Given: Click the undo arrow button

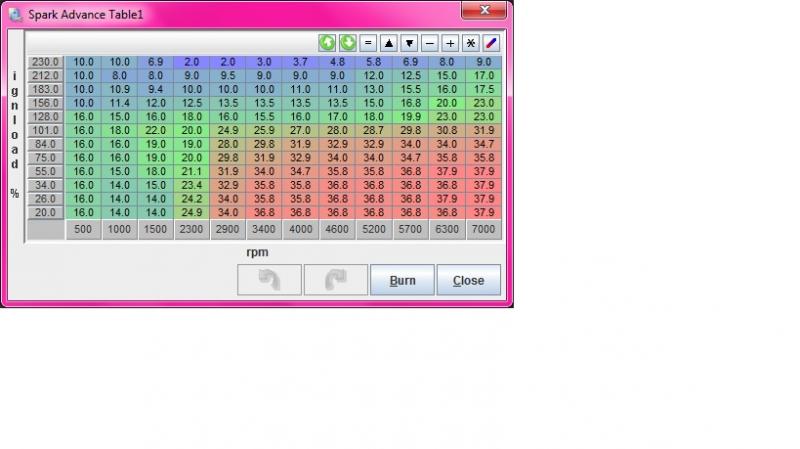Looking at the screenshot, I should click(x=269, y=280).
